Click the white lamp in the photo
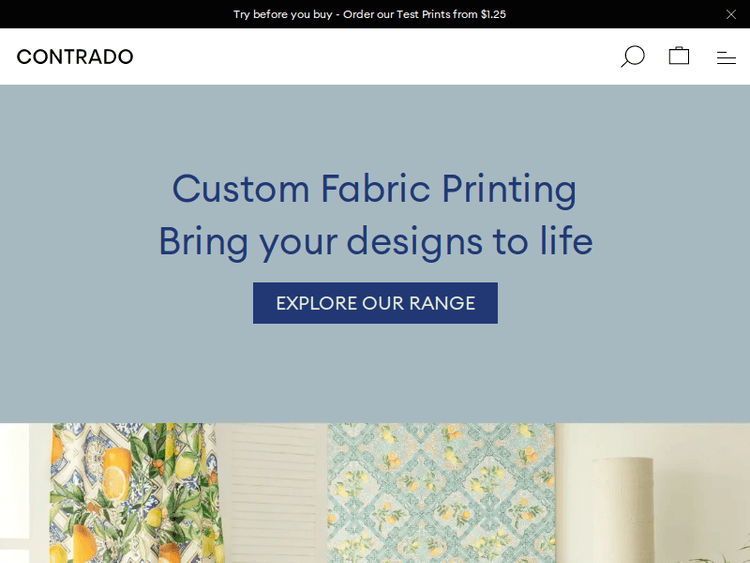 tap(623, 510)
